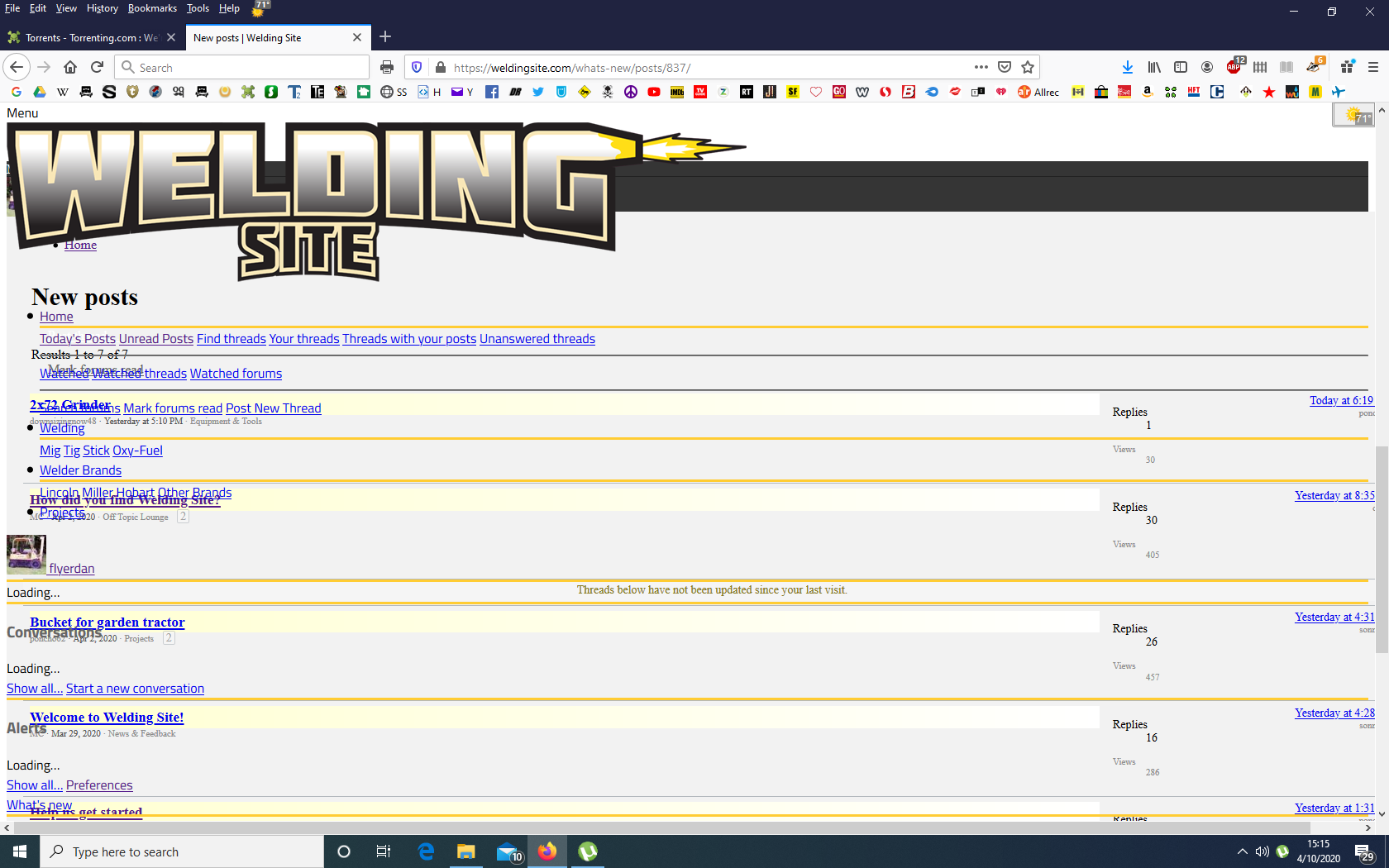Open the Bookmarks menu
1389x868 pixels.
point(152,8)
